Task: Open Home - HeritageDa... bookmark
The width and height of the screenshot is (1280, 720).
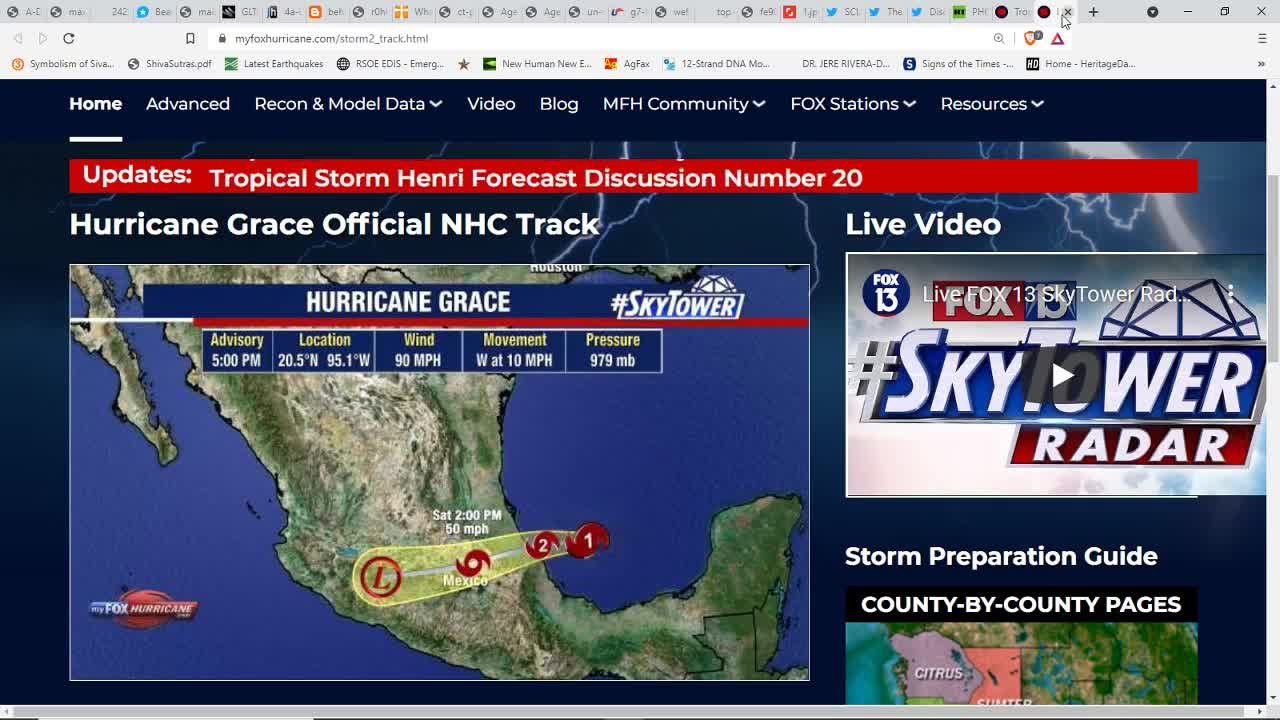Action: (1080, 64)
